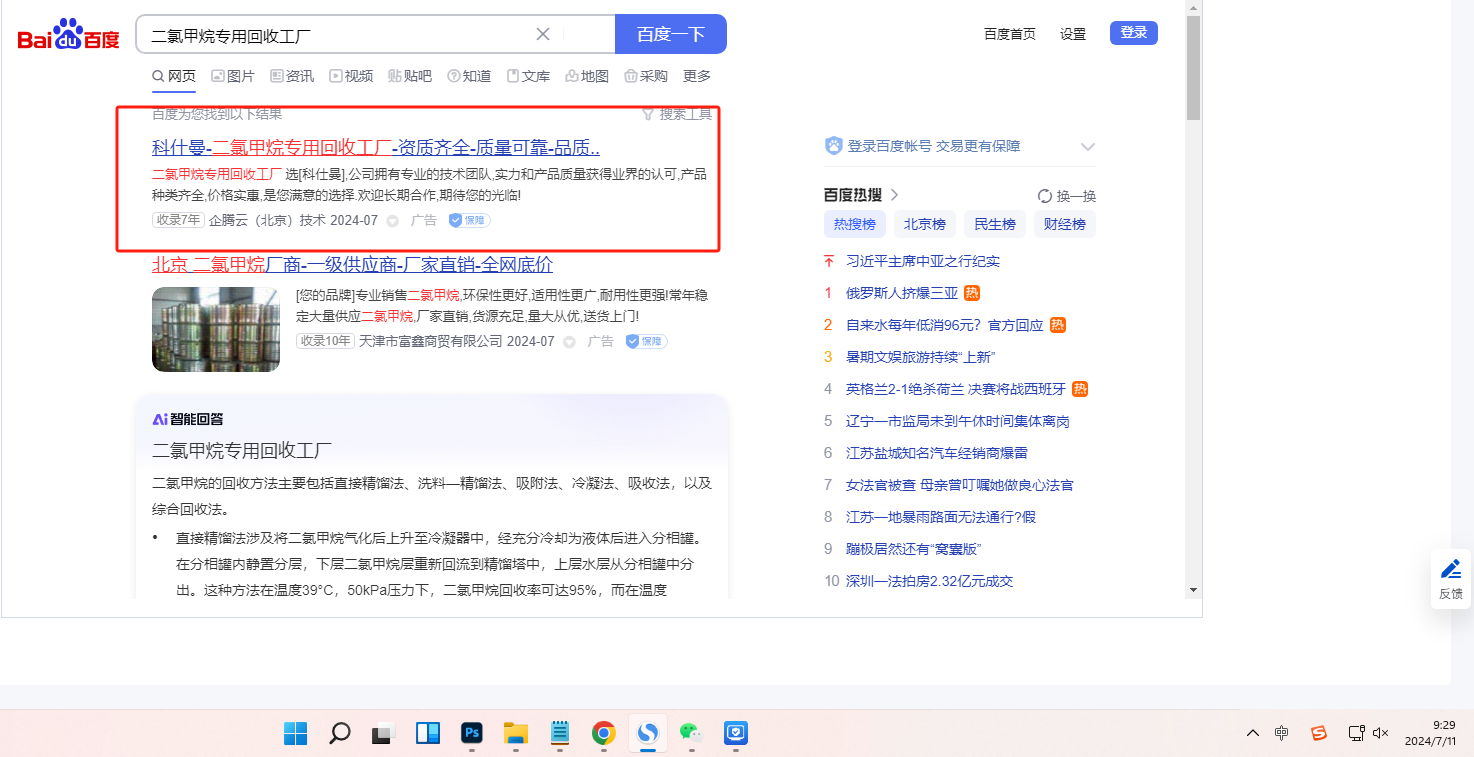Open the feedback (反馈) pencil icon

tap(1450, 569)
